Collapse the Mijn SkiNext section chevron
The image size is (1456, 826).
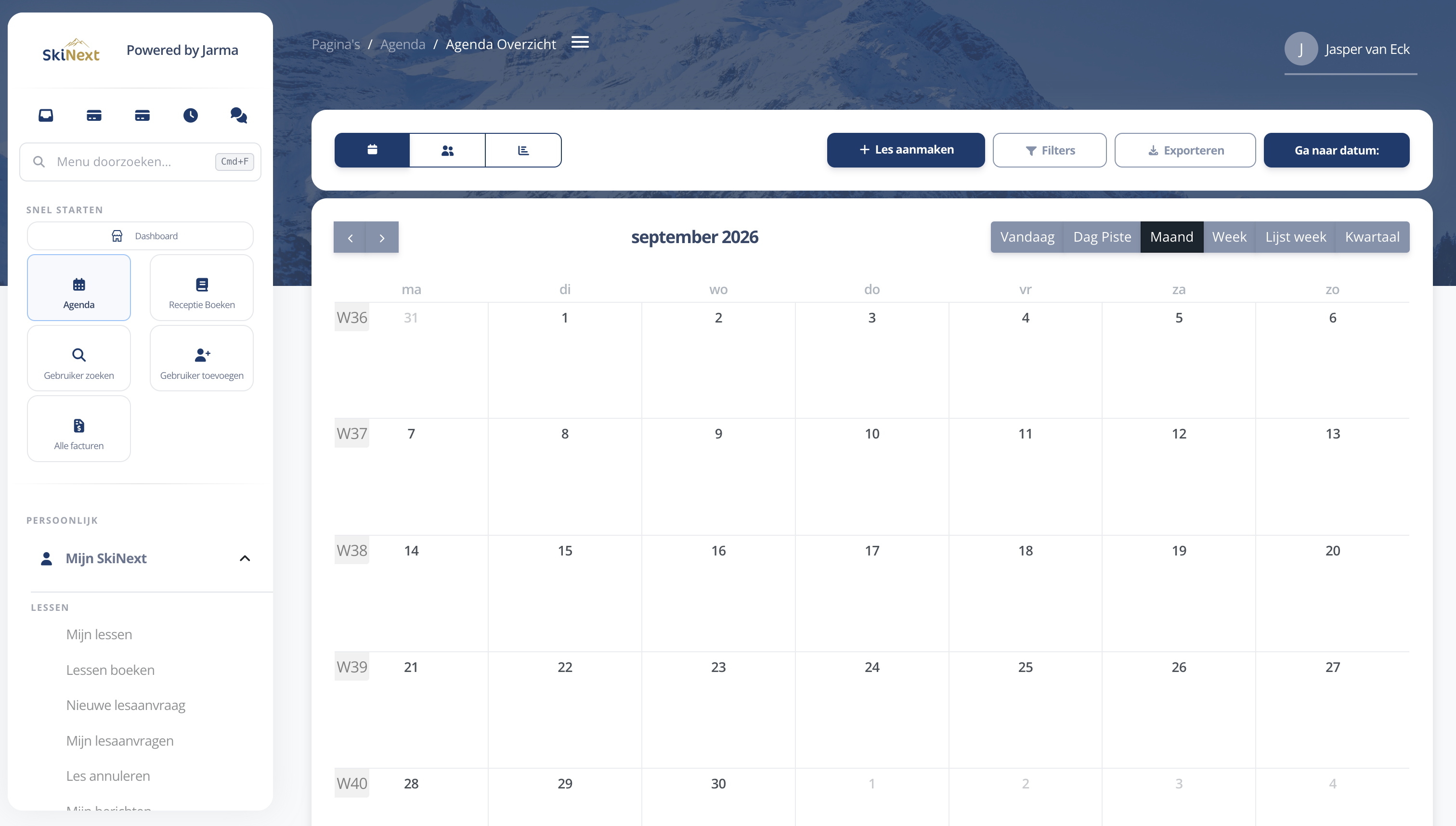click(x=245, y=558)
